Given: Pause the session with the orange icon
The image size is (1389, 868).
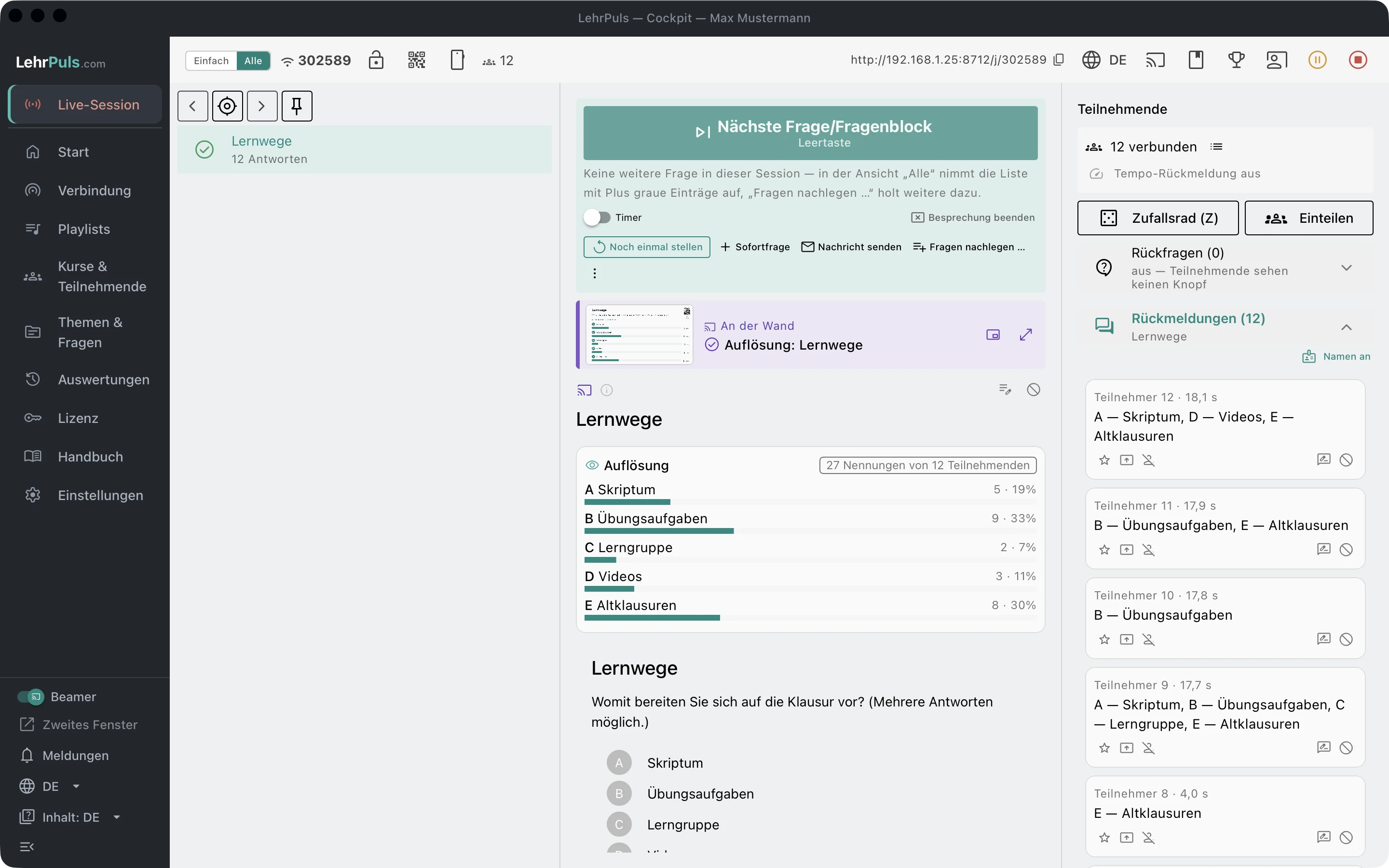Looking at the screenshot, I should point(1317,60).
